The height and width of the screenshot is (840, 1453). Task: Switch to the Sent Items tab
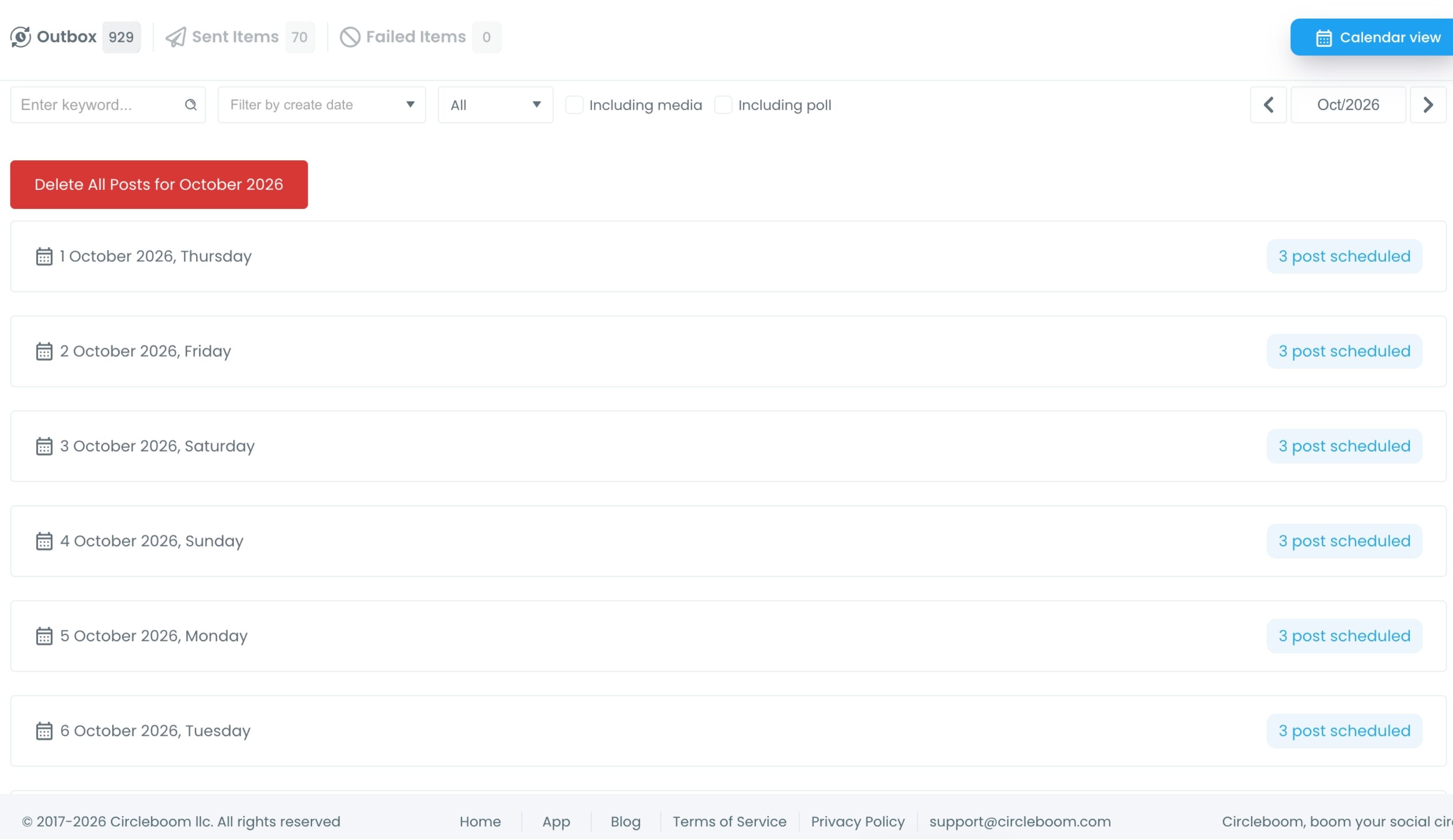240,37
